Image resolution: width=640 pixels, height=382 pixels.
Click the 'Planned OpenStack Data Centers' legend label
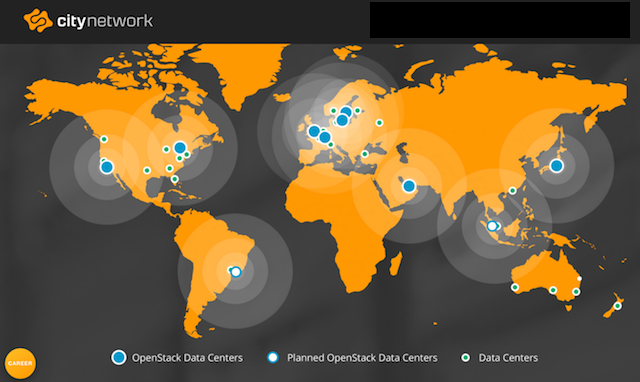click(x=362, y=358)
